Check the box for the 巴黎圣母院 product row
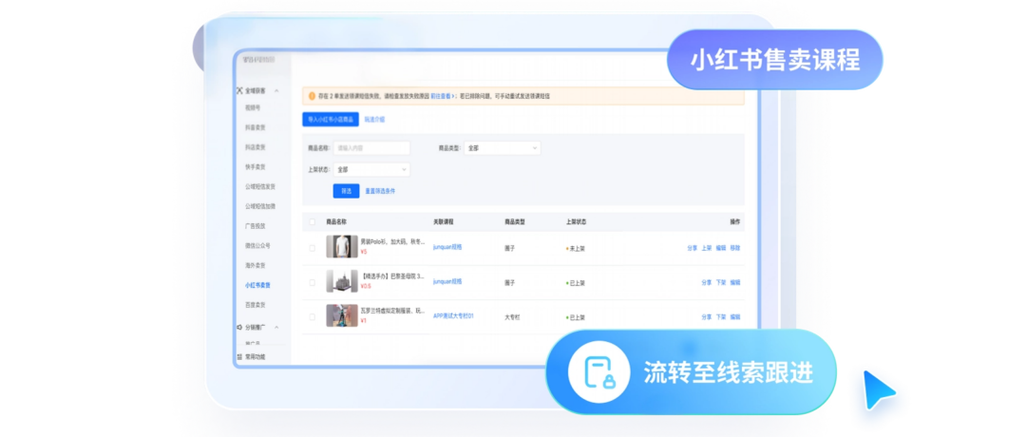Image resolution: width=1026 pixels, height=437 pixels. click(x=312, y=282)
